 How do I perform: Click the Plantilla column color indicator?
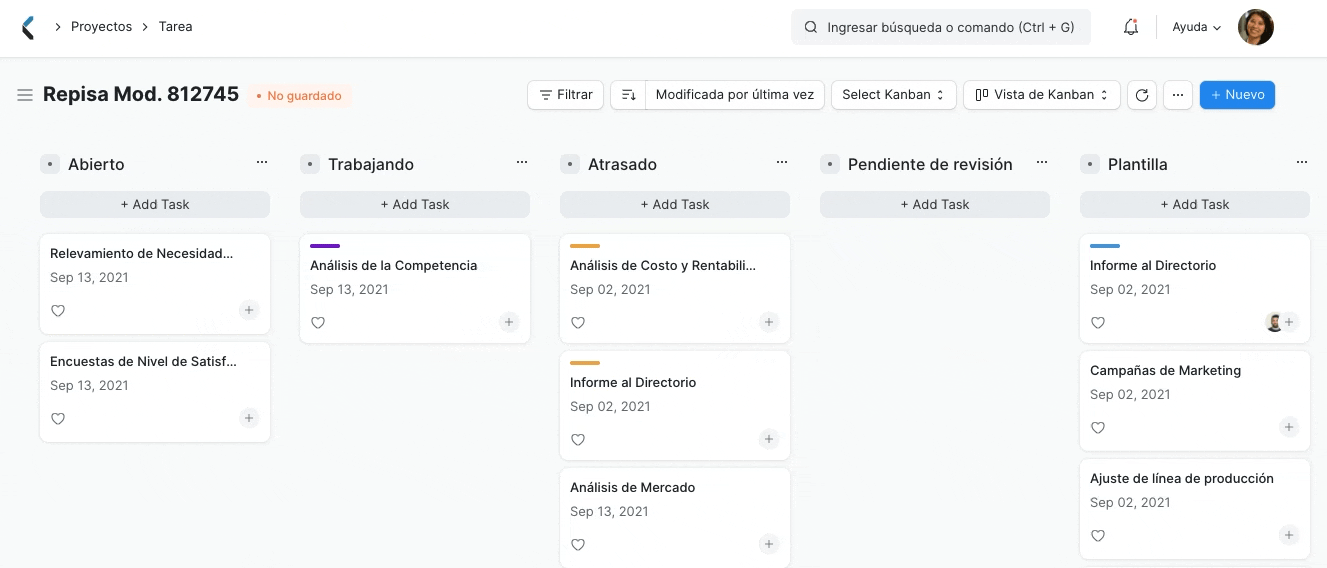[1090, 164]
